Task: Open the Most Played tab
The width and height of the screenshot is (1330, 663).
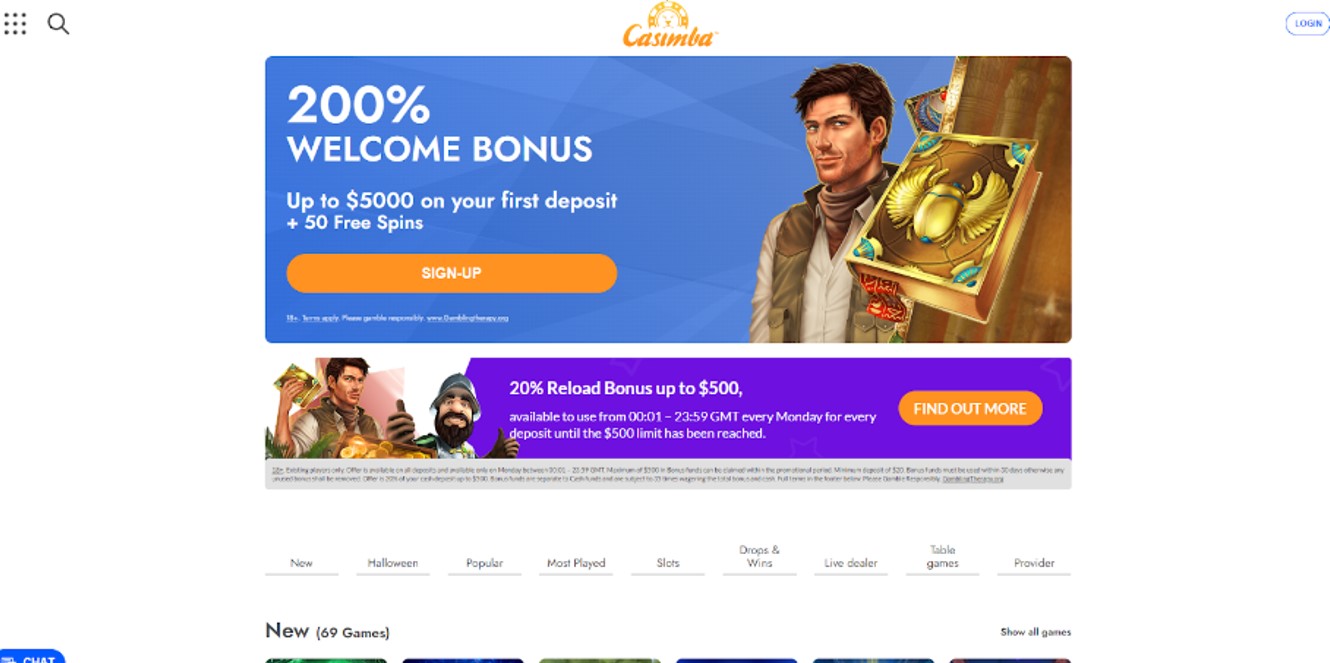Action: point(576,563)
